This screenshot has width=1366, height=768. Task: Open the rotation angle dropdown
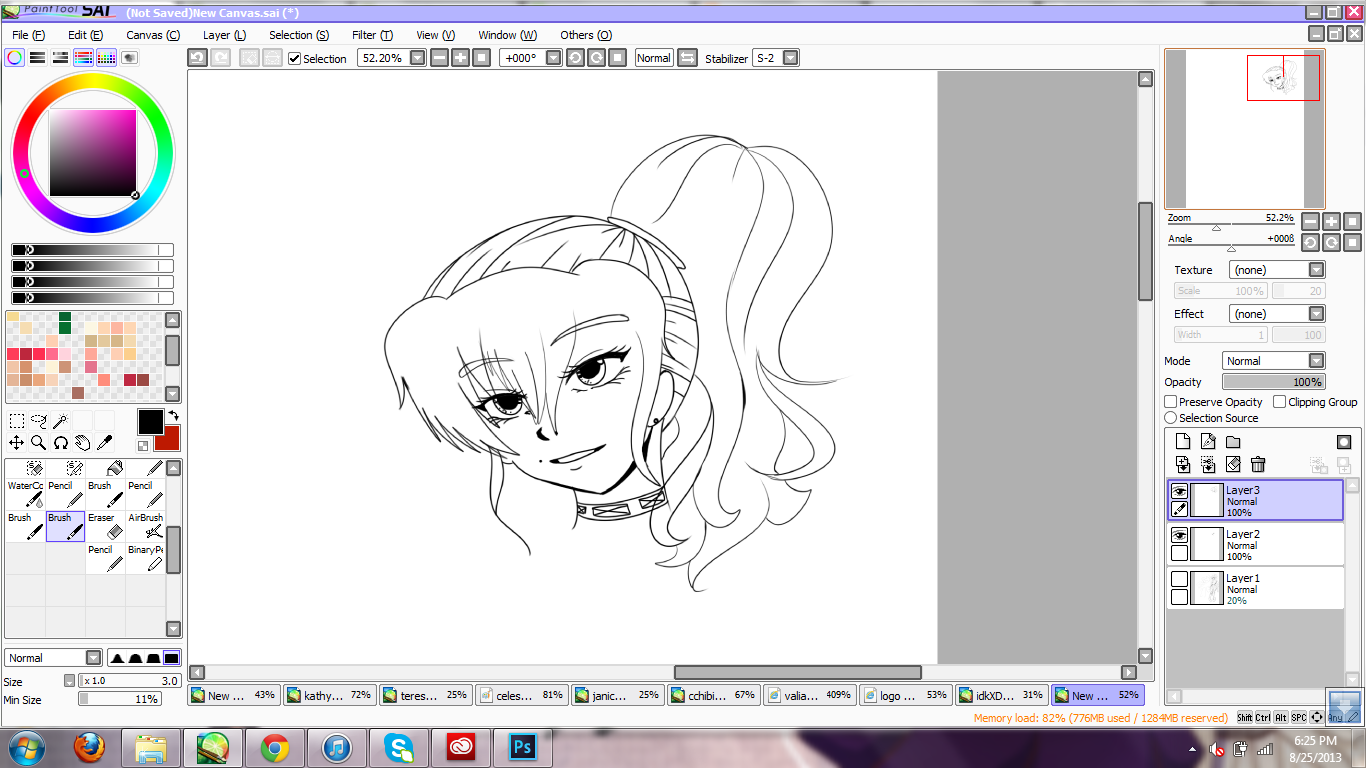554,58
